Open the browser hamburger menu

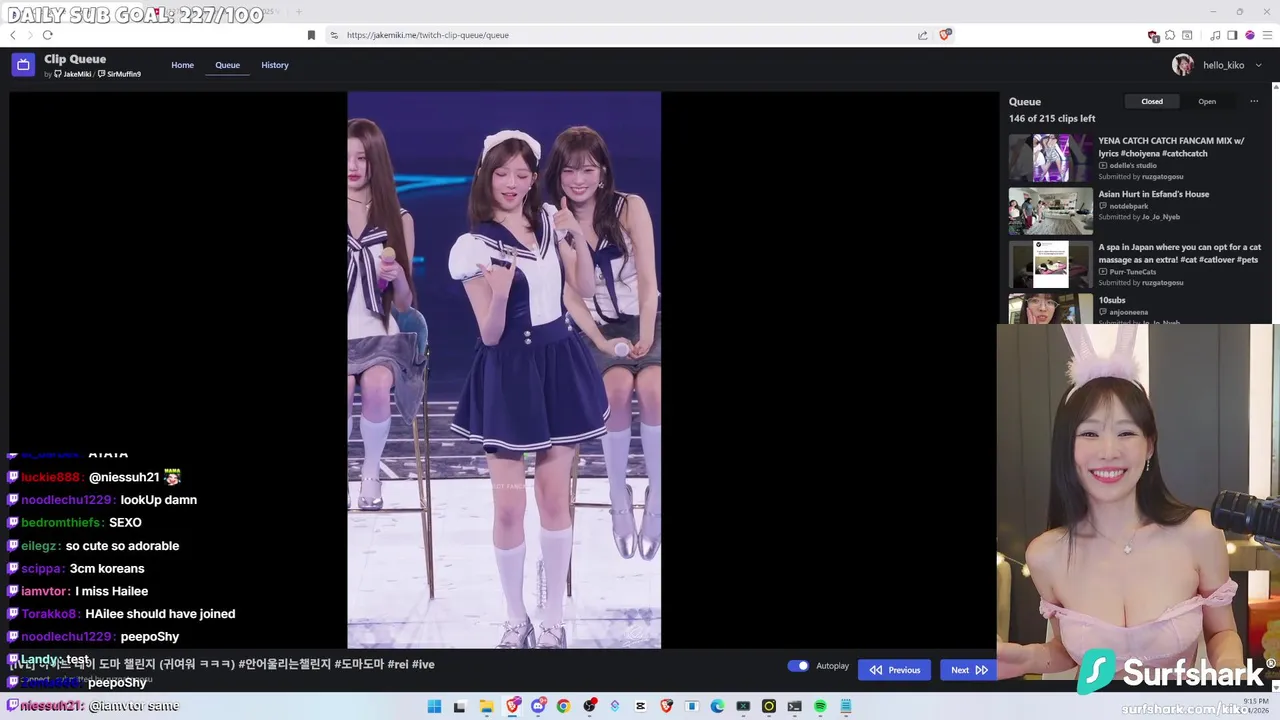(1266, 35)
